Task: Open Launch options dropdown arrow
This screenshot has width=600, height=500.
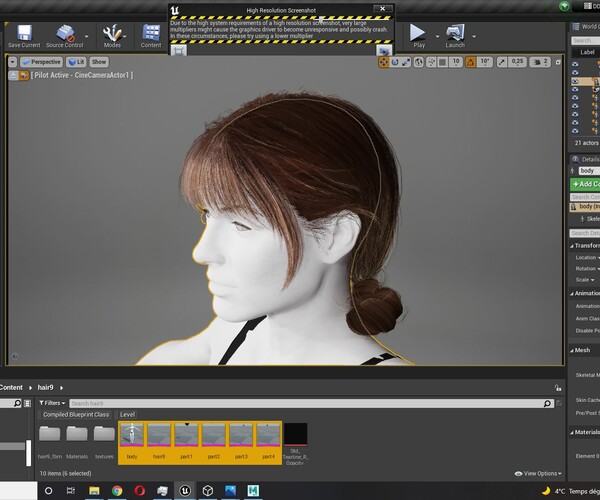Action: (x=474, y=36)
